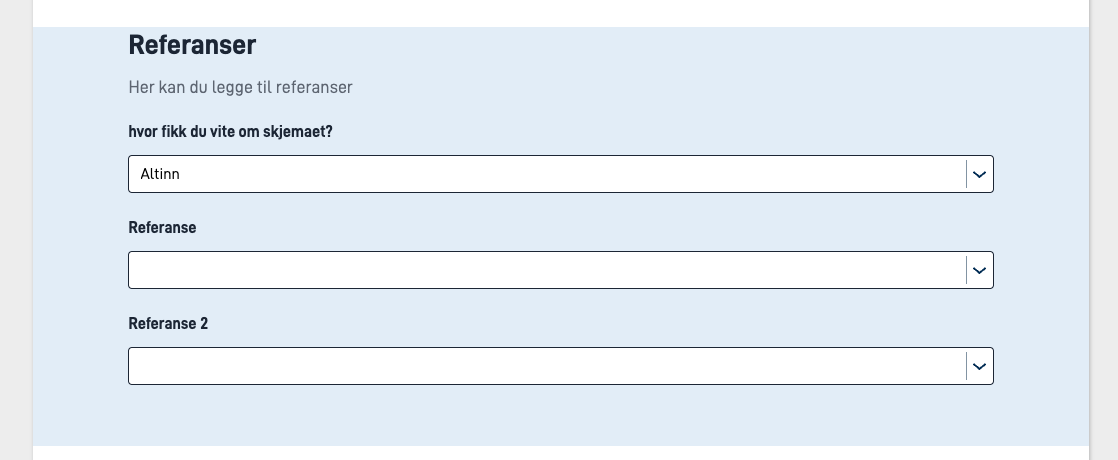Click the "Her kan du legge til referanser" text
The height and width of the screenshot is (460, 1118).
pos(240,87)
